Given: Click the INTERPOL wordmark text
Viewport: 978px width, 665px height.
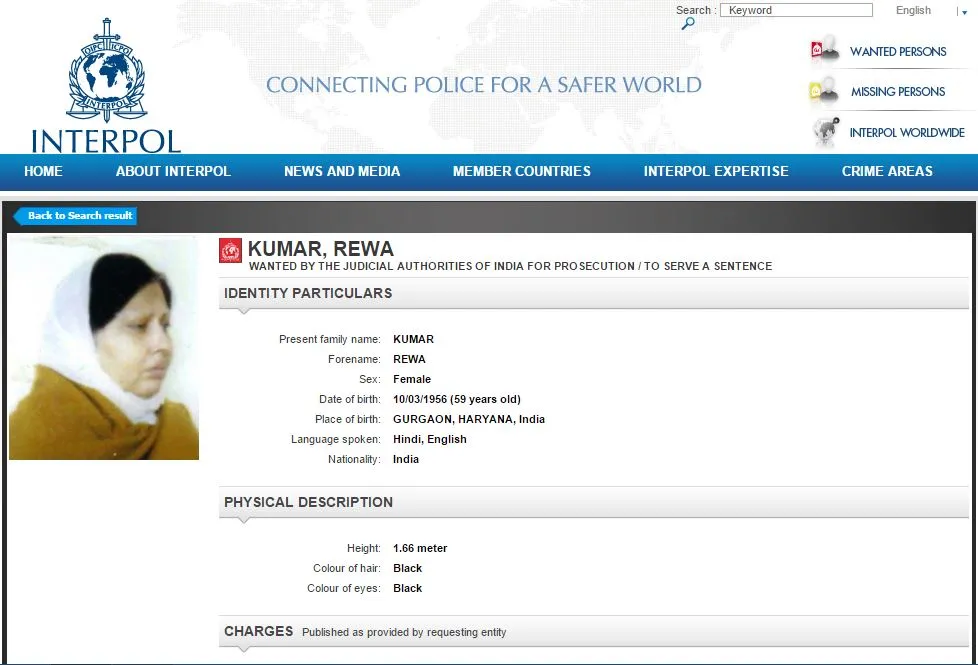Looking at the screenshot, I should click(x=107, y=142).
